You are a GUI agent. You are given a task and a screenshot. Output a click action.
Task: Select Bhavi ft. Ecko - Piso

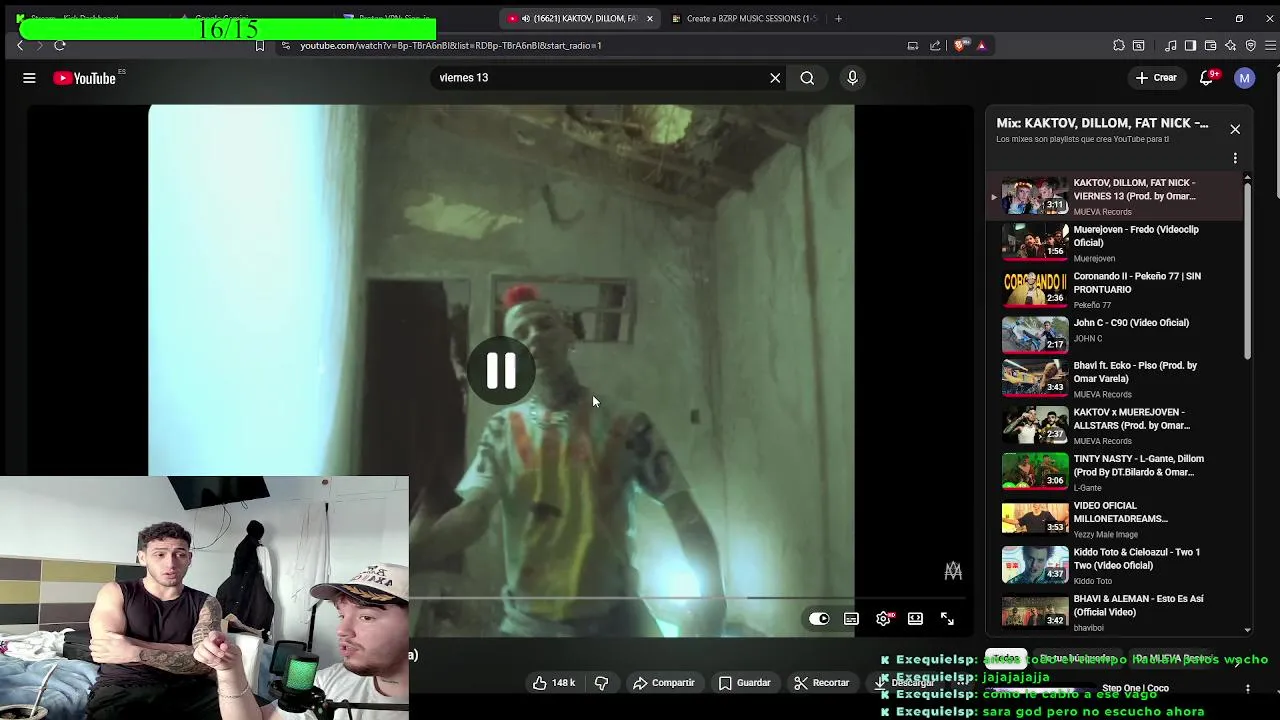click(1115, 379)
